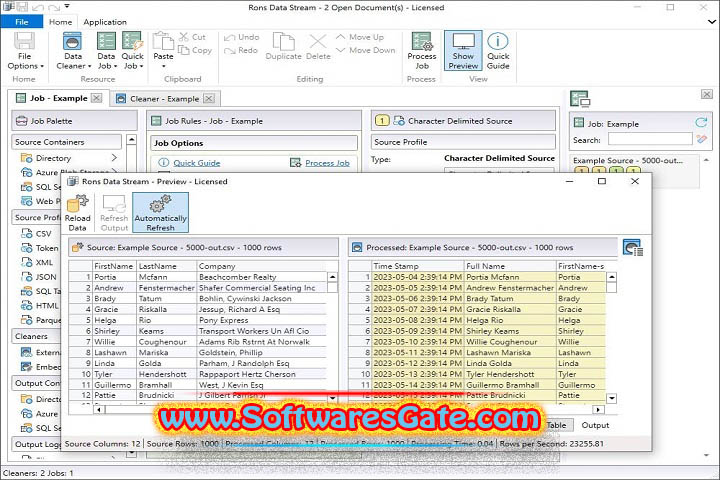Open the Data Job dropdown arrow

tap(115, 66)
